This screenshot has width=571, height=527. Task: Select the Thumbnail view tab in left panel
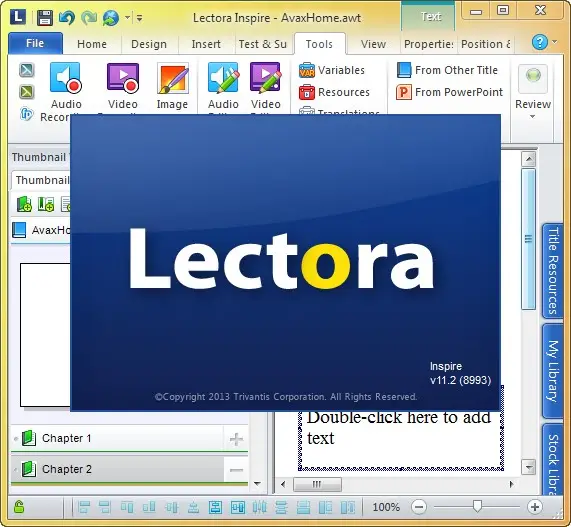click(x=41, y=180)
